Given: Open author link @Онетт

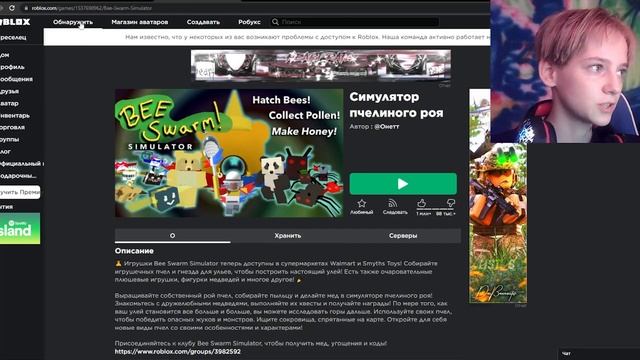Looking at the screenshot, I should pyautogui.click(x=387, y=127).
